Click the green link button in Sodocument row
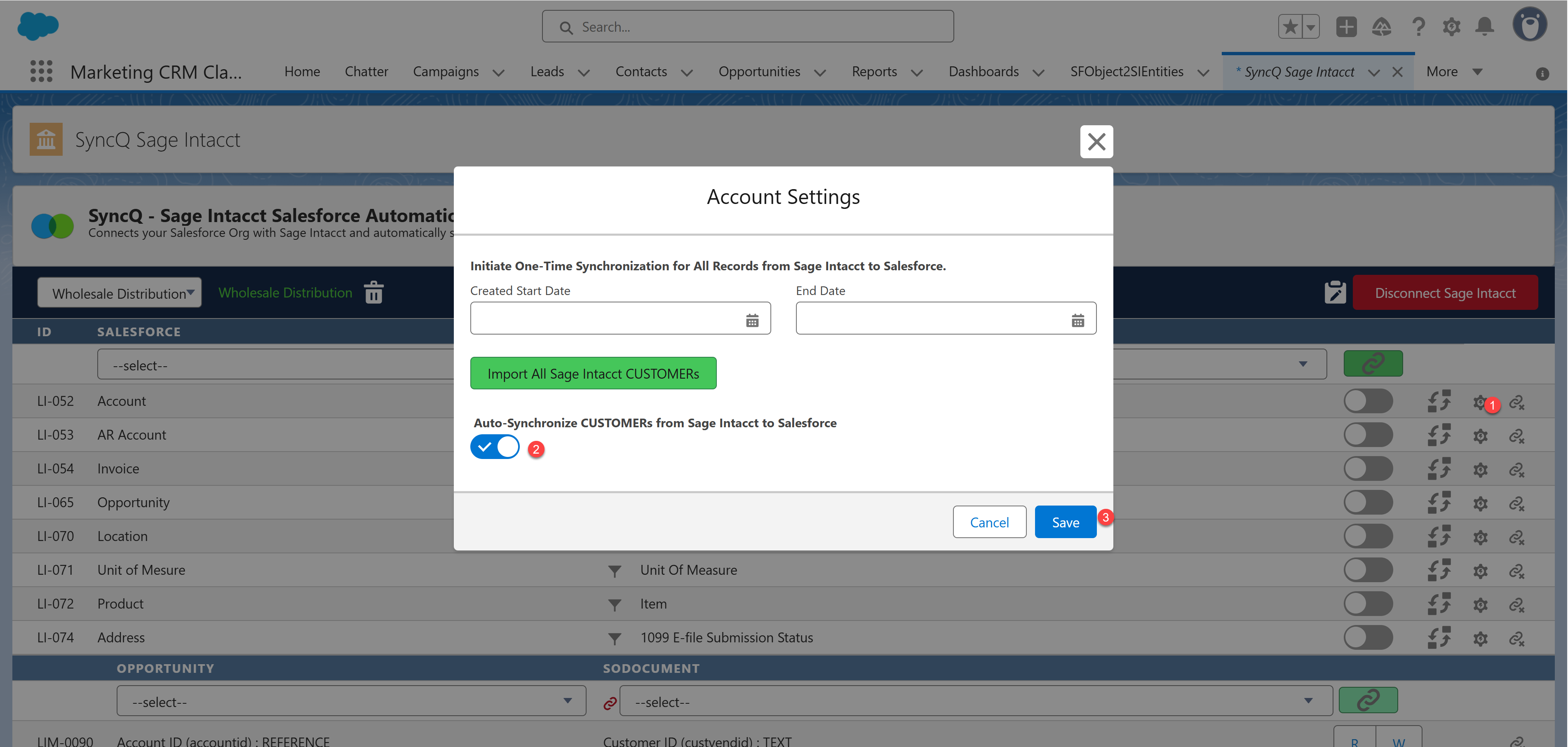 pyautogui.click(x=1368, y=700)
